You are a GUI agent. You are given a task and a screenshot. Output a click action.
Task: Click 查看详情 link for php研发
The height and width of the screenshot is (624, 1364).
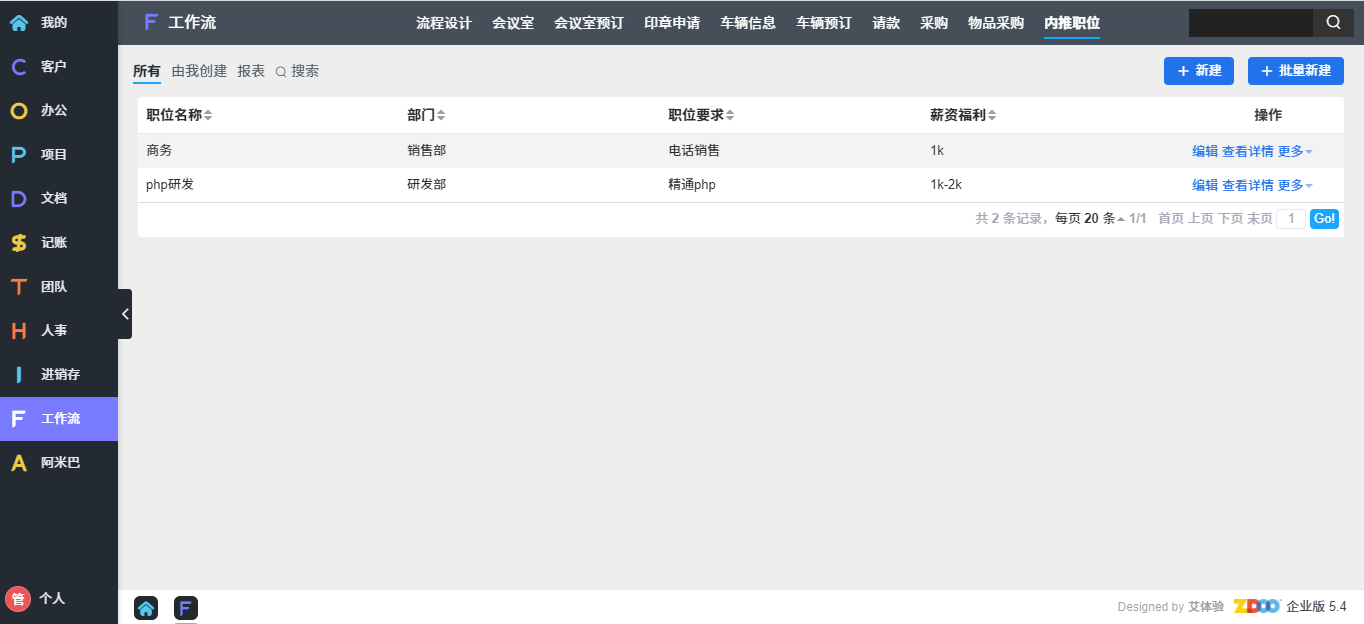[1247, 185]
